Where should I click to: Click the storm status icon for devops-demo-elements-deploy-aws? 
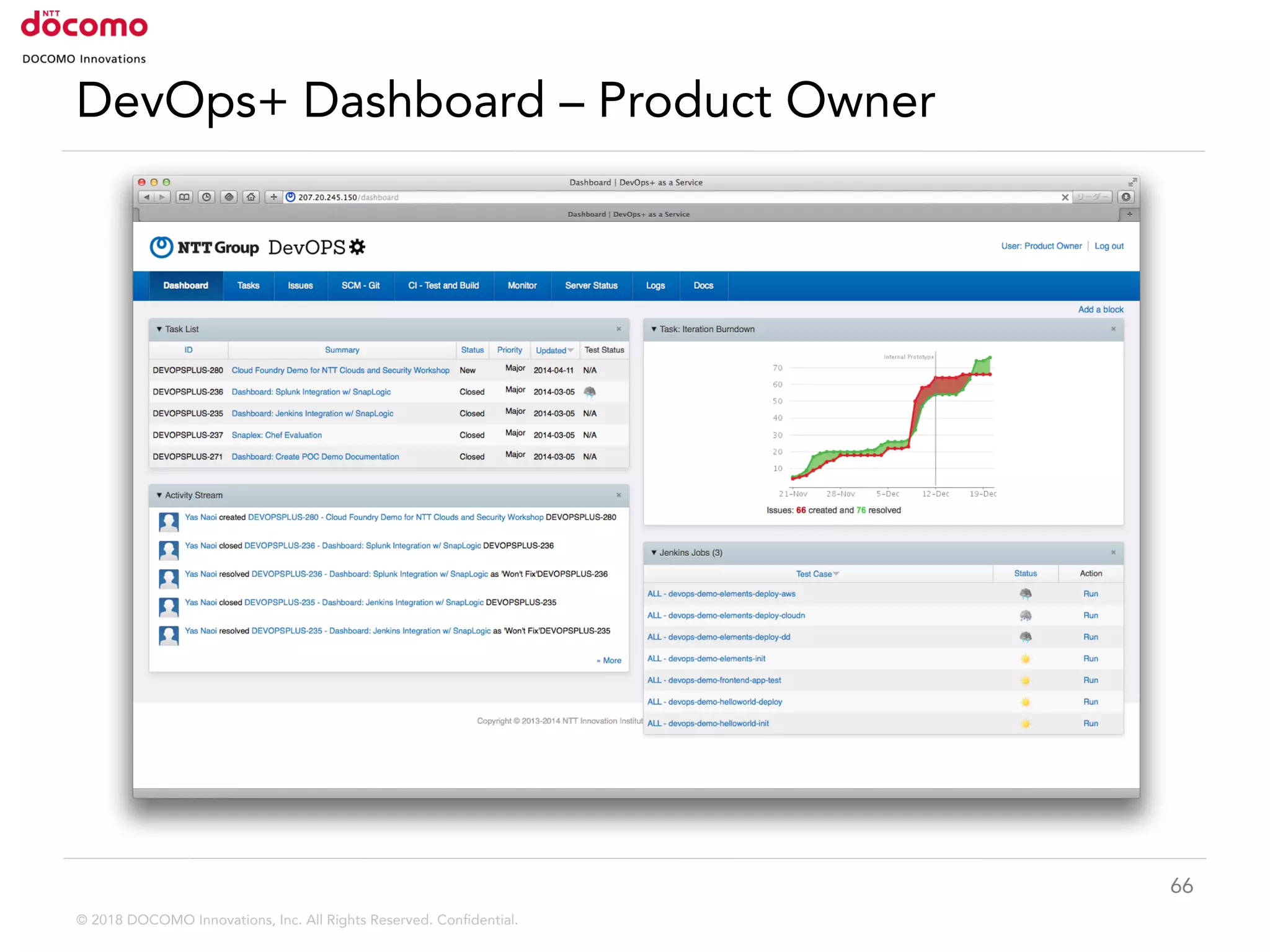(1026, 594)
